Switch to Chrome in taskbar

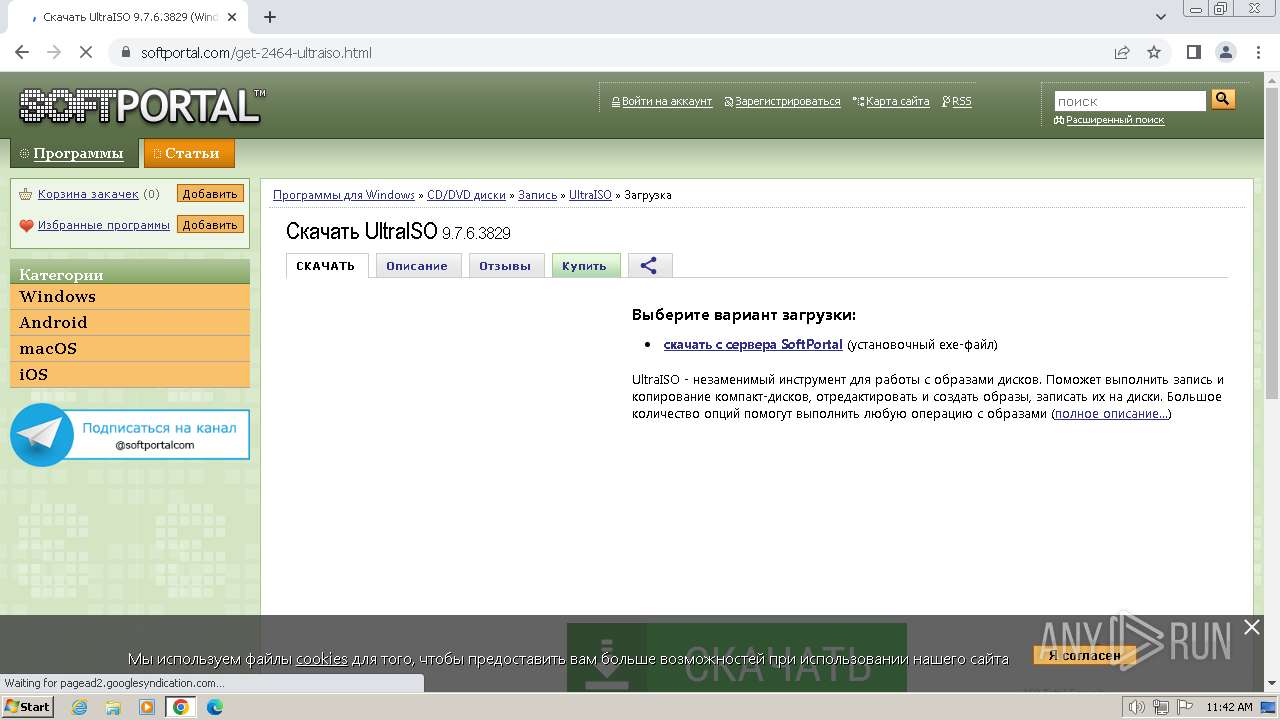(x=181, y=707)
